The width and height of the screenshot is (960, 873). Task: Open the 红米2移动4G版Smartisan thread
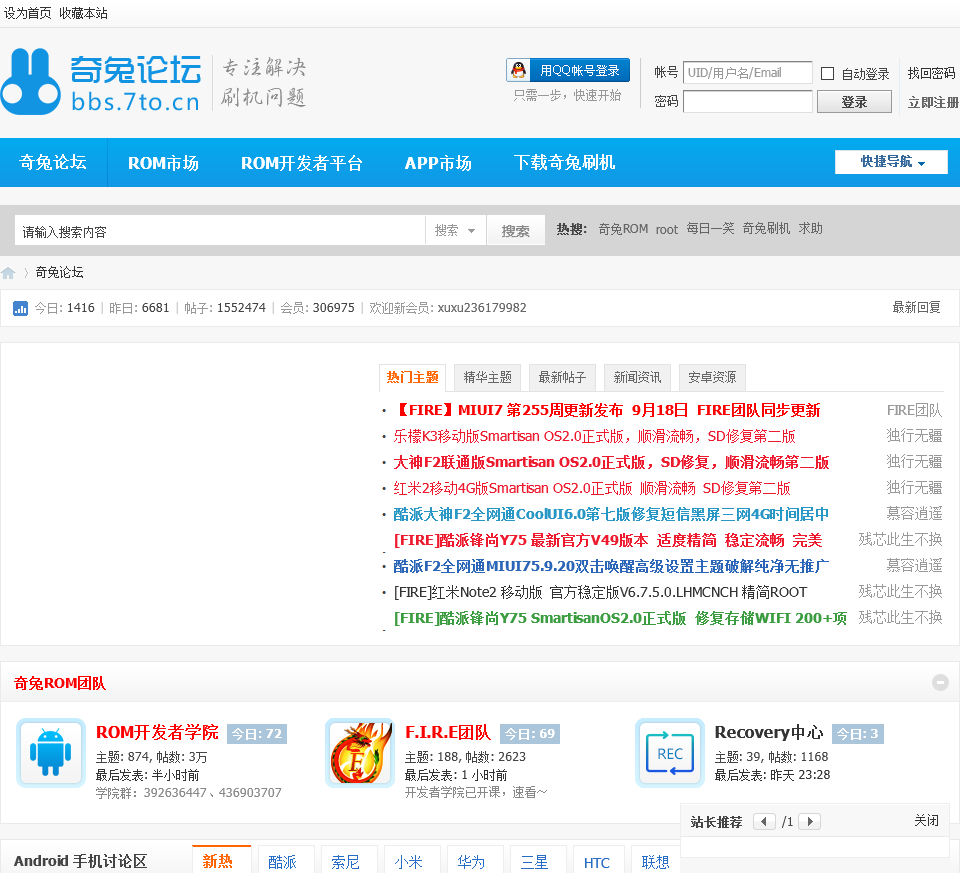[592, 488]
